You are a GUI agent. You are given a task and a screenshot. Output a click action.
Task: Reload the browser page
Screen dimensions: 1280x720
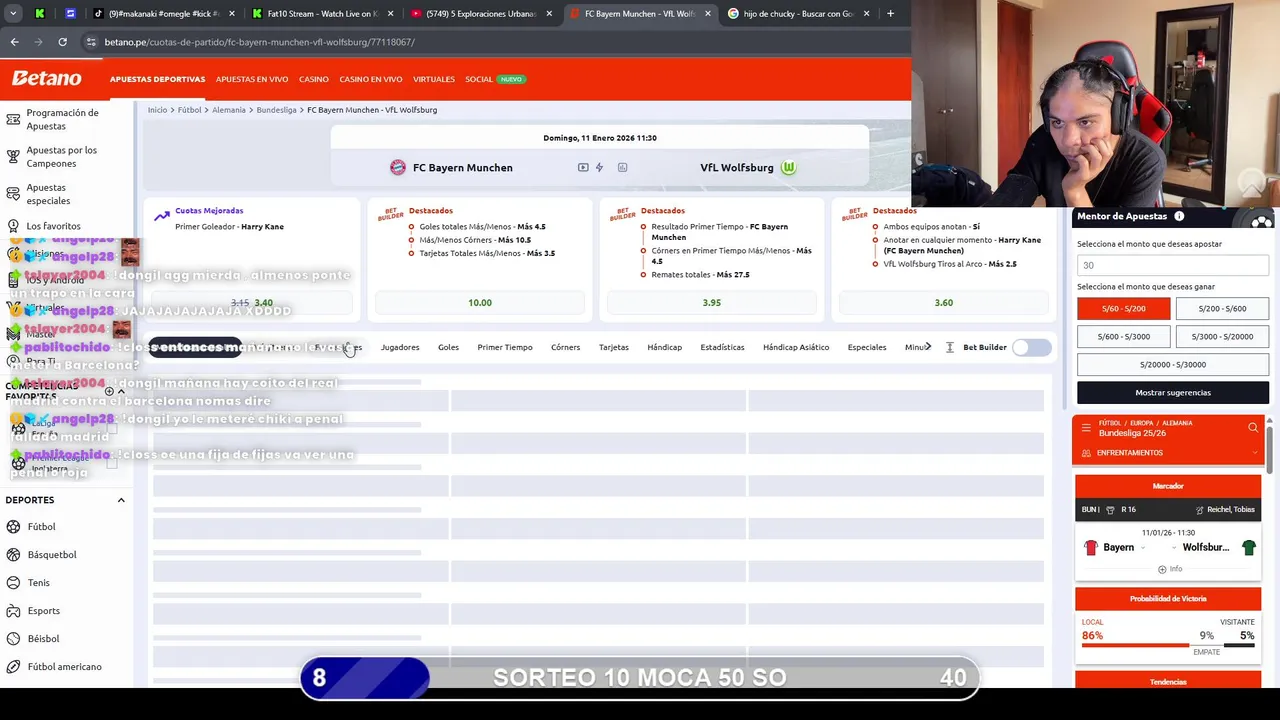click(x=62, y=42)
